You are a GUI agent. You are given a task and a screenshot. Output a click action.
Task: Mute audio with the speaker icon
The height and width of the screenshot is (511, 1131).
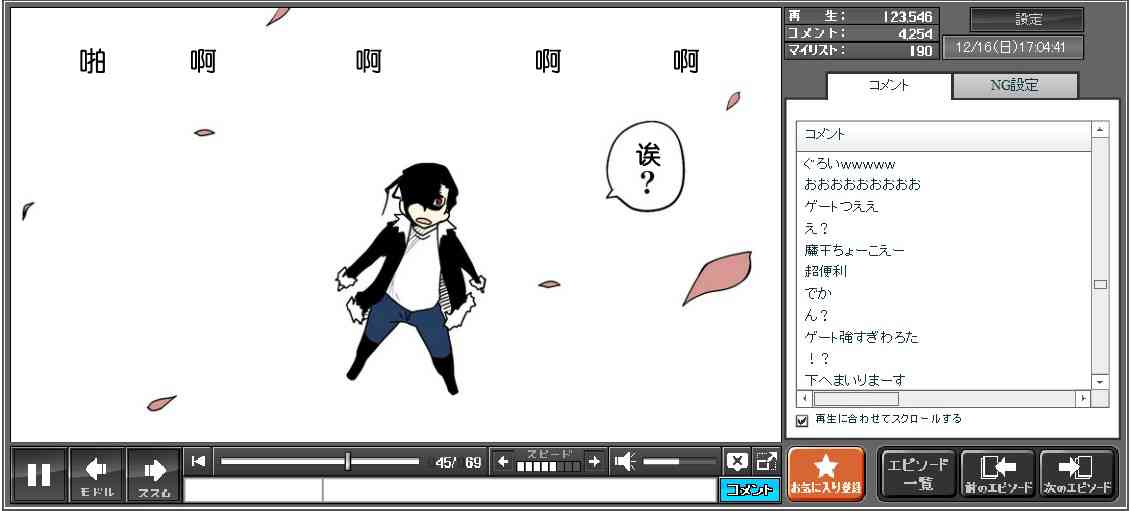click(625, 461)
